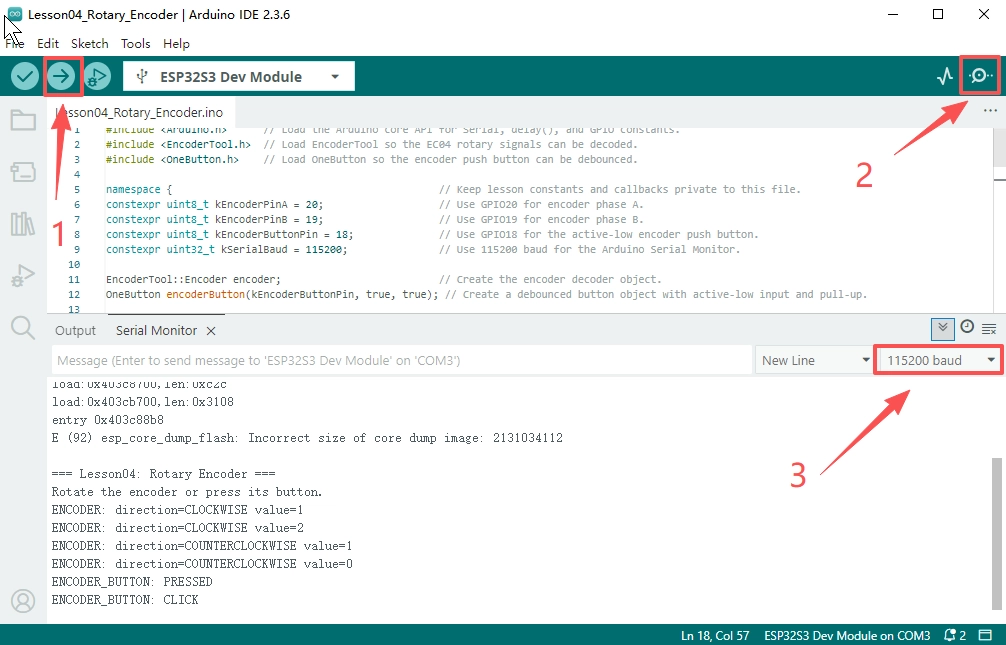Image resolution: width=1006 pixels, height=645 pixels.
Task: Click the kEncoderPinB = 19 code line
Action: (x=215, y=219)
